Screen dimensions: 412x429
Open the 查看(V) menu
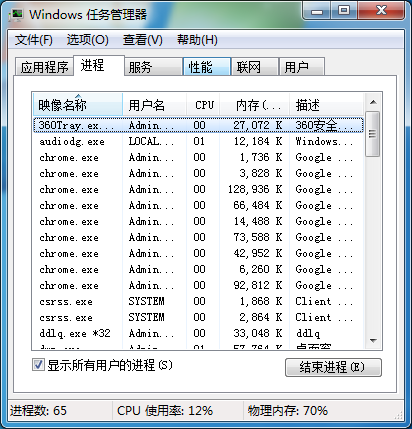(x=143, y=40)
